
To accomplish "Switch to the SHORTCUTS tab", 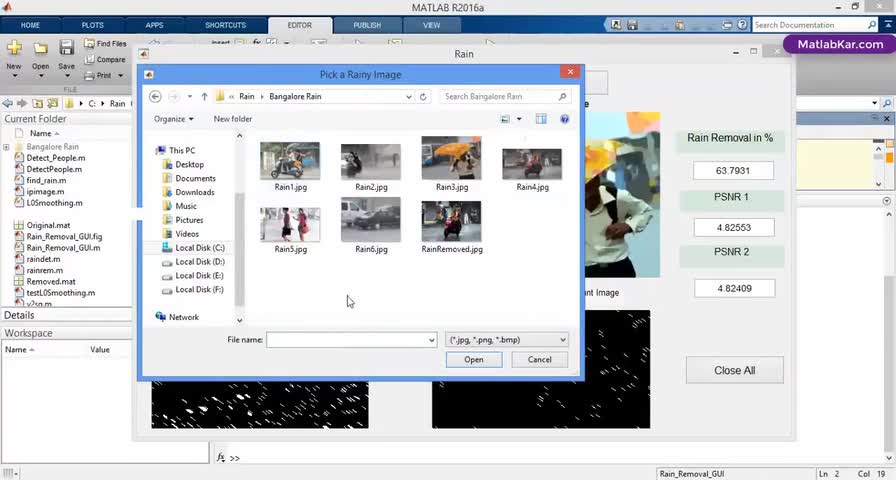I will click(225, 25).
